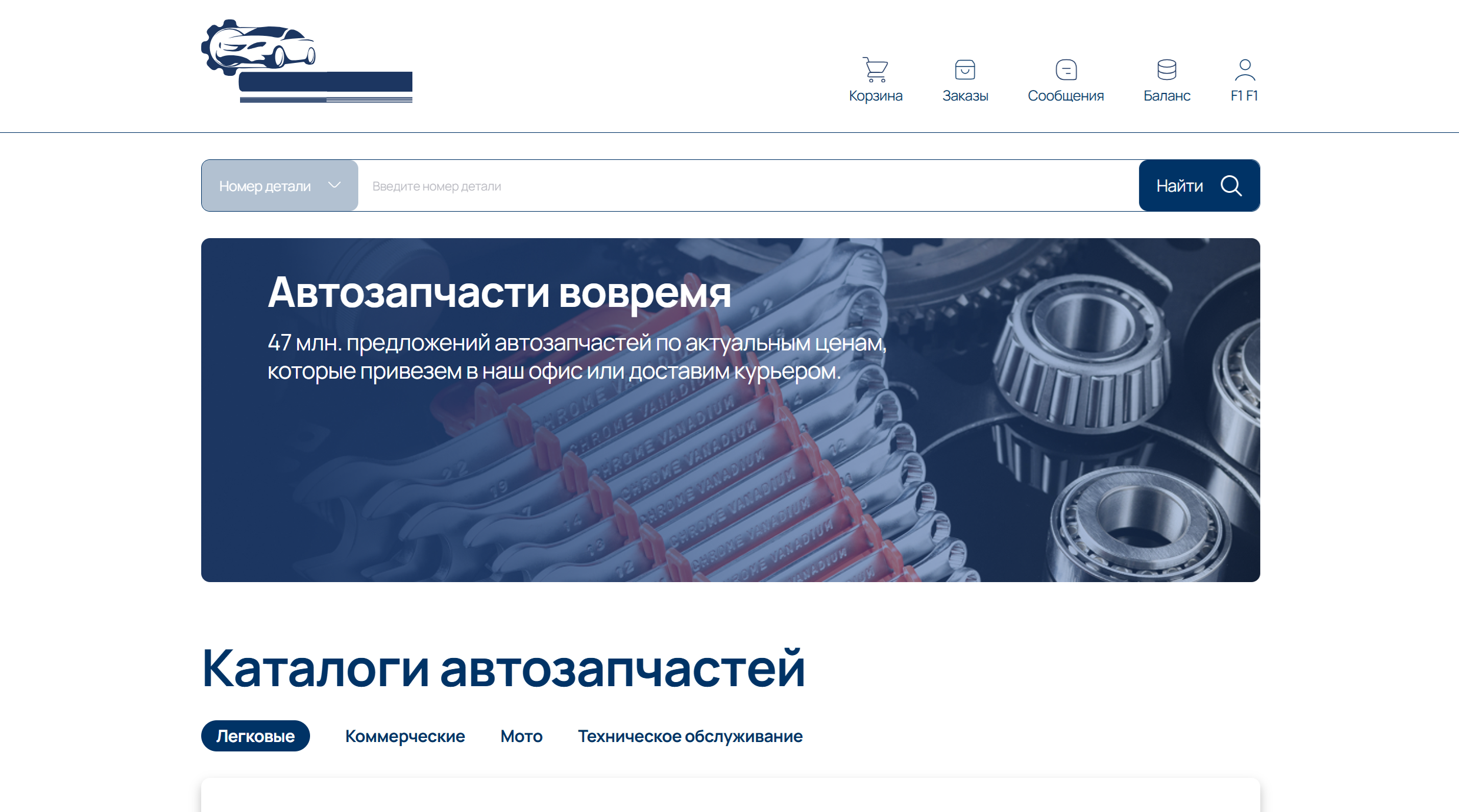Click the Корзина label
The width and height of the screenshot is (1459, 812).
pyautogui.click(x=875, y=96)
